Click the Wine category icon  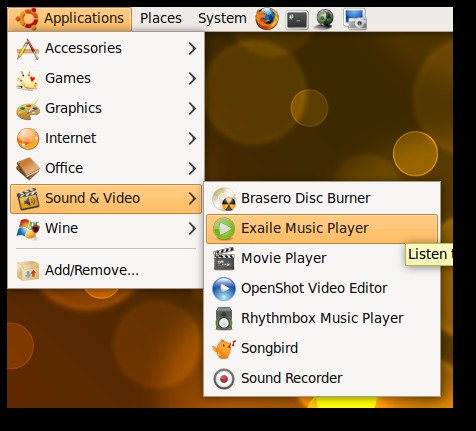[28, 229]
